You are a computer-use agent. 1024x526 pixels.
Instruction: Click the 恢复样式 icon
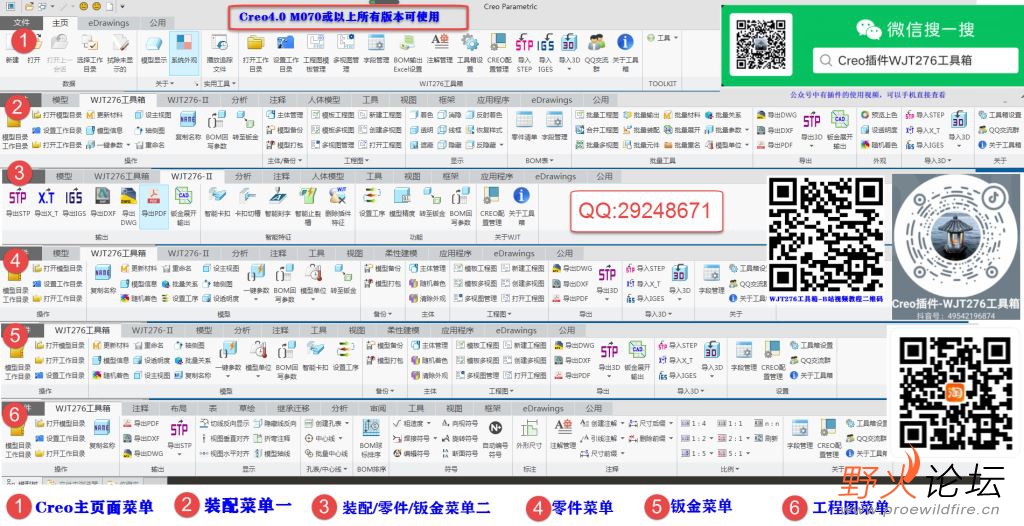click(485, 130)
